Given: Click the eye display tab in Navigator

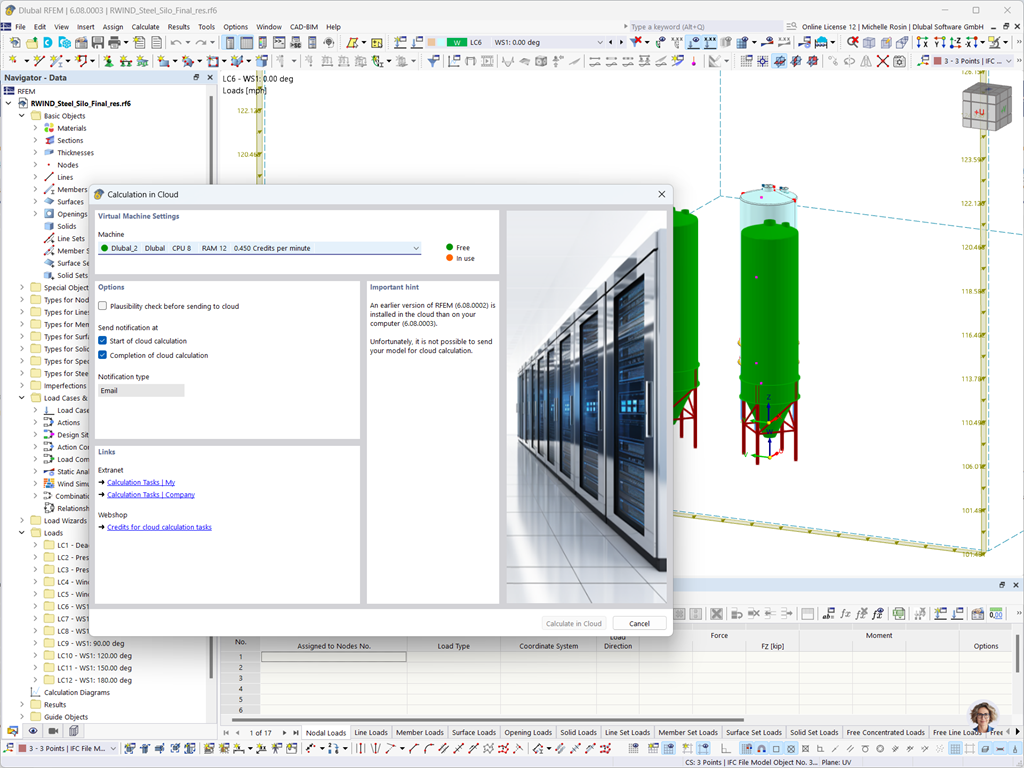Looking at the screenshot, I should [x=33, y=730].
